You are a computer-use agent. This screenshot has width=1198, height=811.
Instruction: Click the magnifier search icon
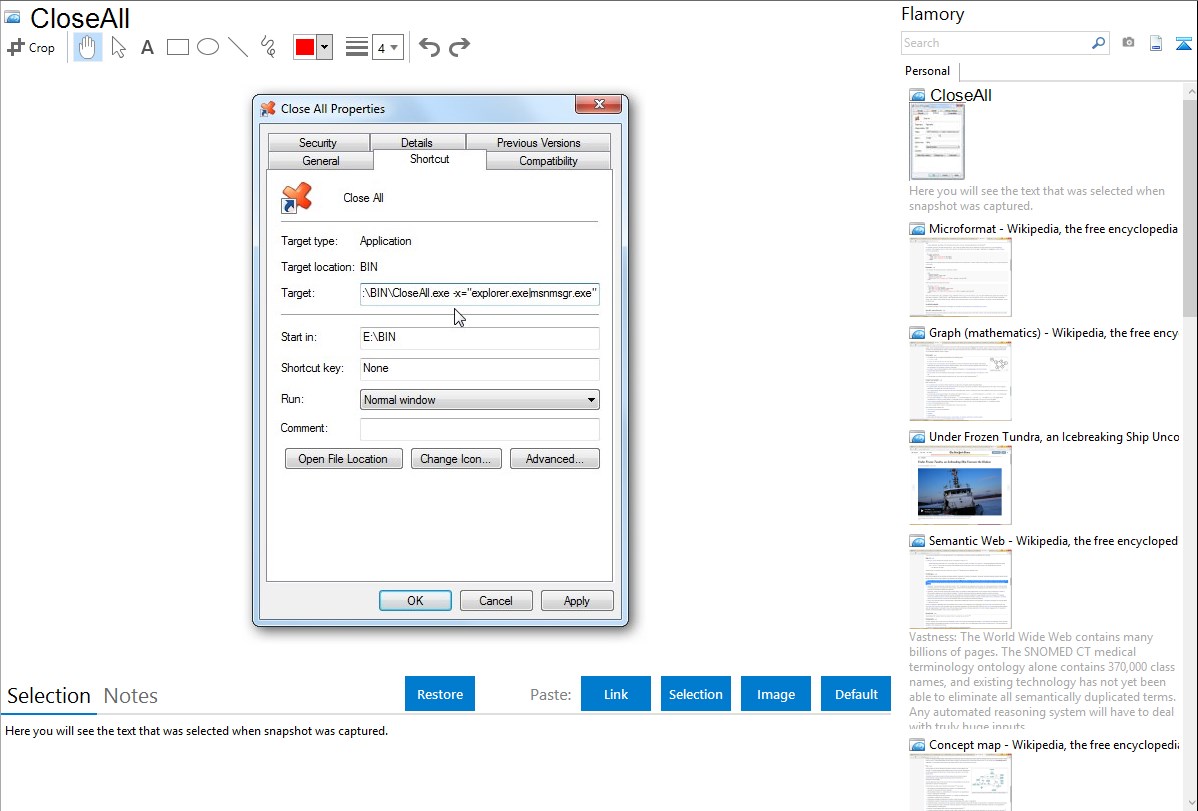(1099, 43)
